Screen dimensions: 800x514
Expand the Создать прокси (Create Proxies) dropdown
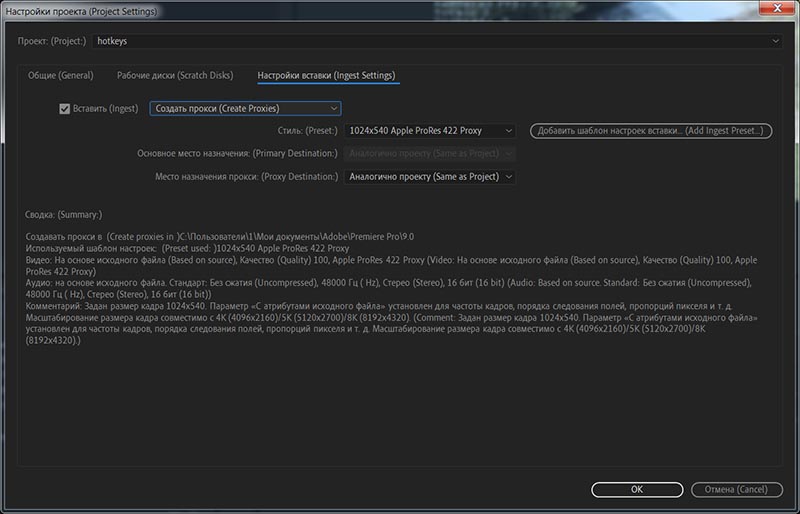pyautogui.click(x=245, y=108)
